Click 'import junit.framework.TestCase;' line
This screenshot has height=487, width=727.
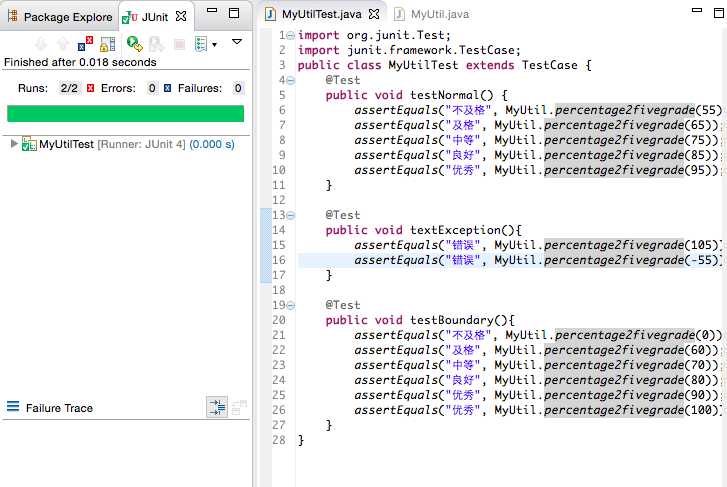pyautogui.click(x=409, y=50)
